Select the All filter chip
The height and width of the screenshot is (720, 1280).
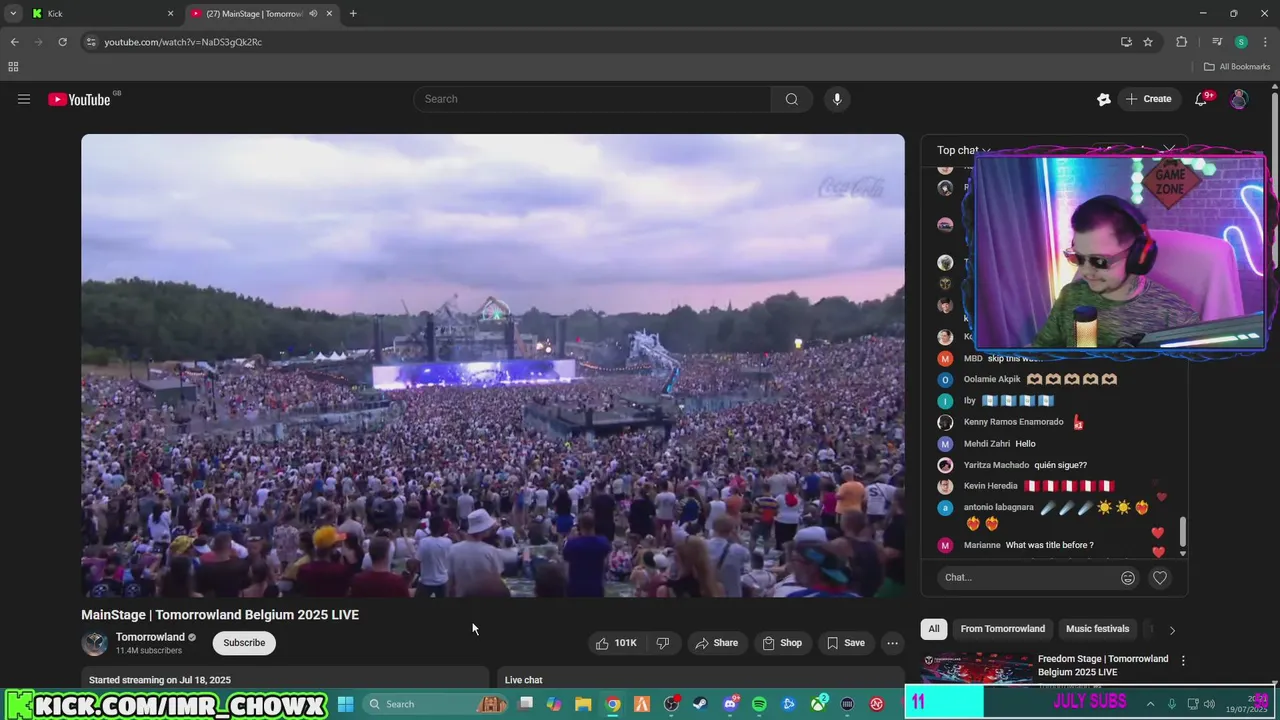click(x=933, y=629)
